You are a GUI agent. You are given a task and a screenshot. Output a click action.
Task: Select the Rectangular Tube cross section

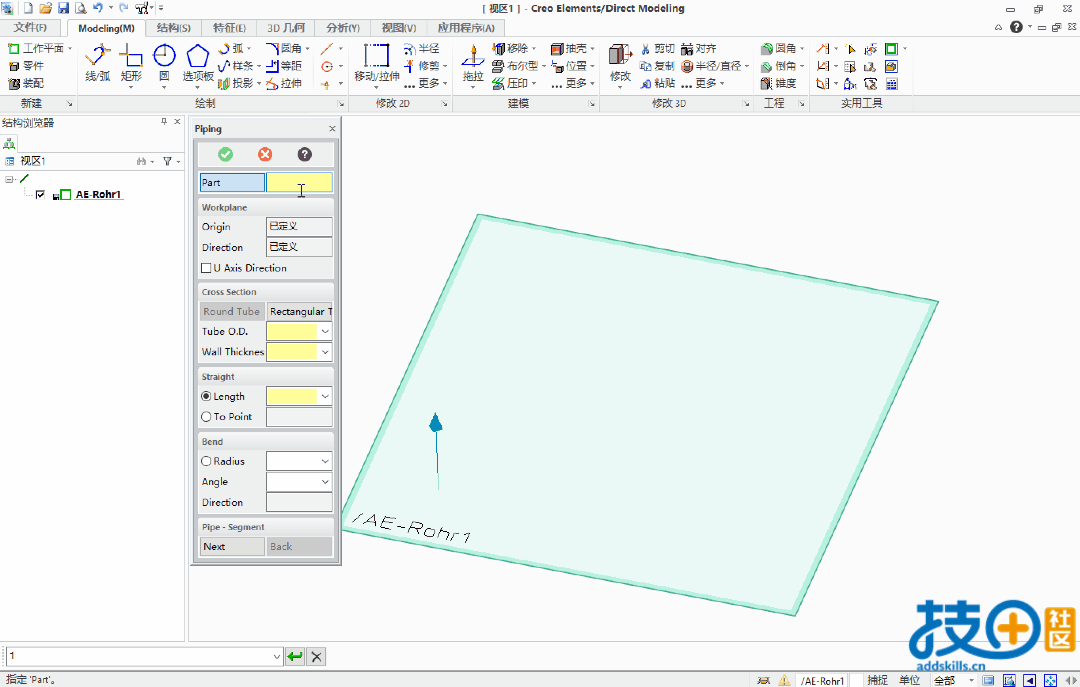coord(300,311)
